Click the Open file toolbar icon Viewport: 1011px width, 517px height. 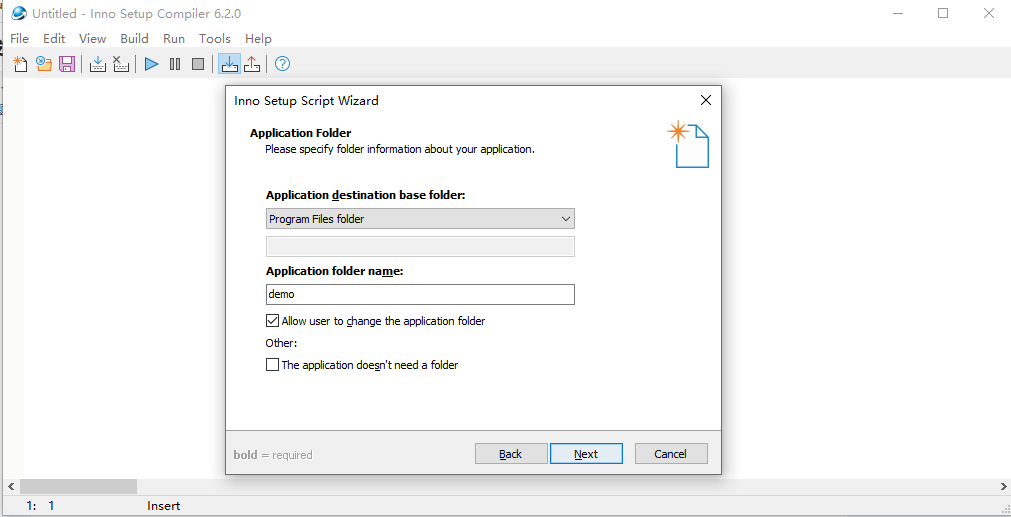(44, 64)
